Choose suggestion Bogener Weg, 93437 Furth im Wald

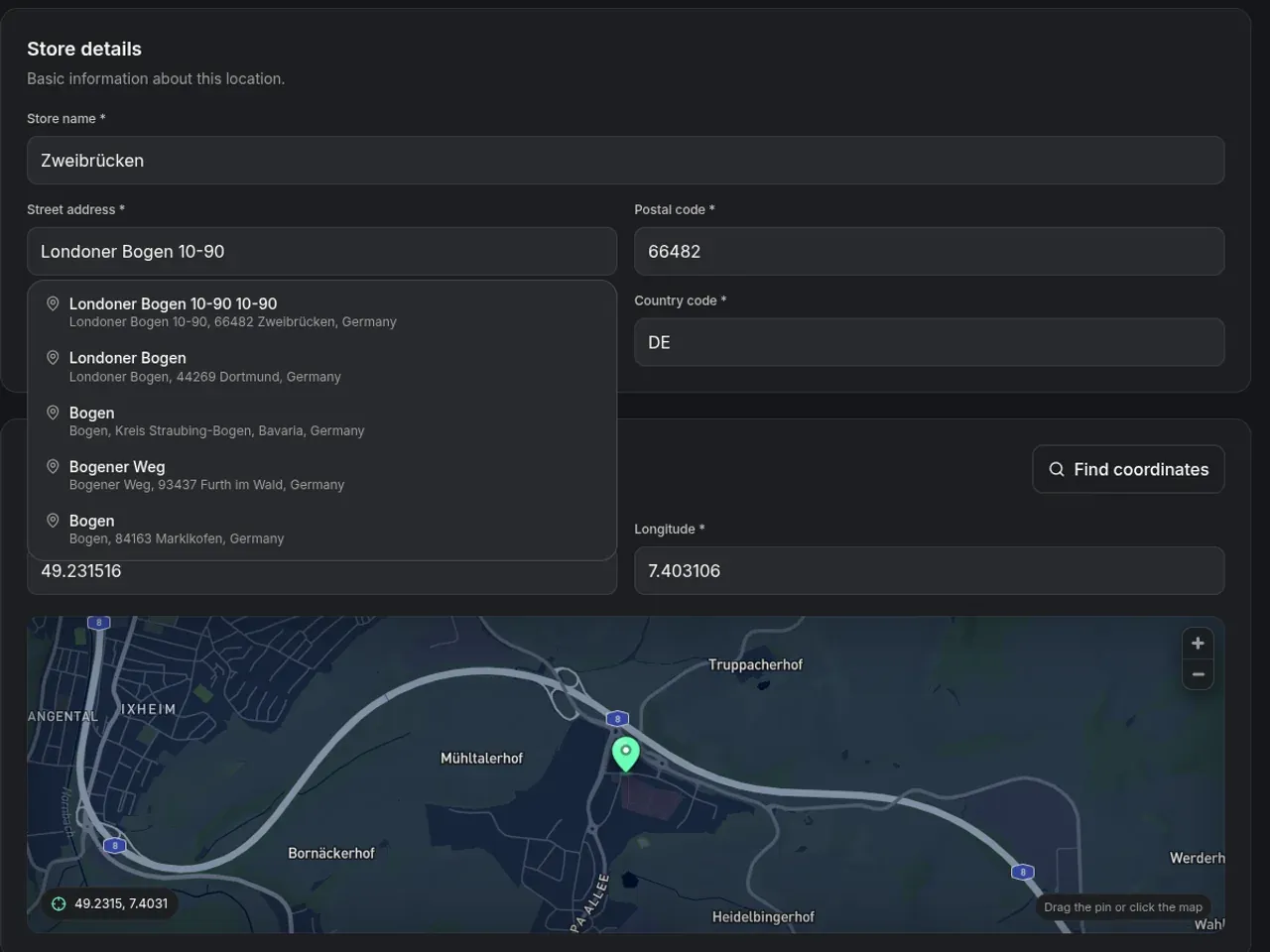tap(322, 475)
